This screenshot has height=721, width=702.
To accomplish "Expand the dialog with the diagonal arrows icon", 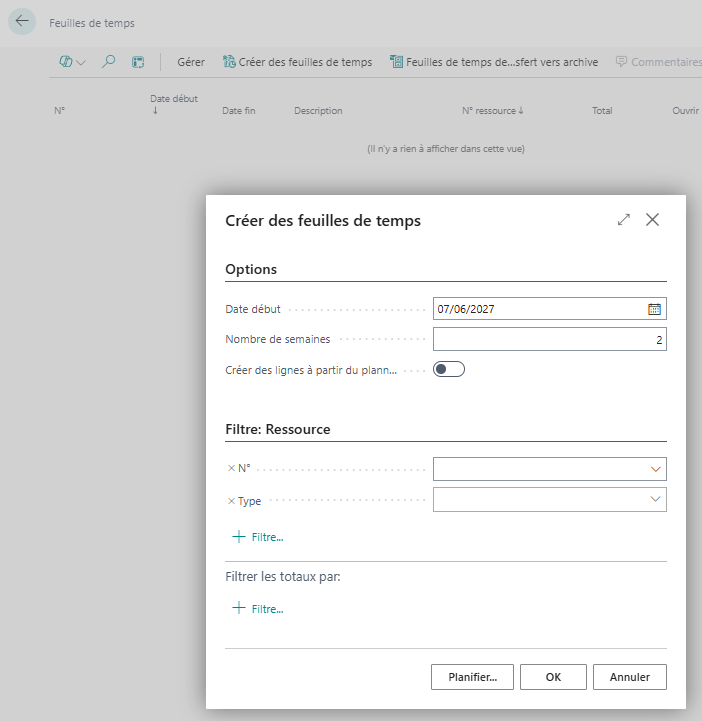I will (x=623, y=220).
